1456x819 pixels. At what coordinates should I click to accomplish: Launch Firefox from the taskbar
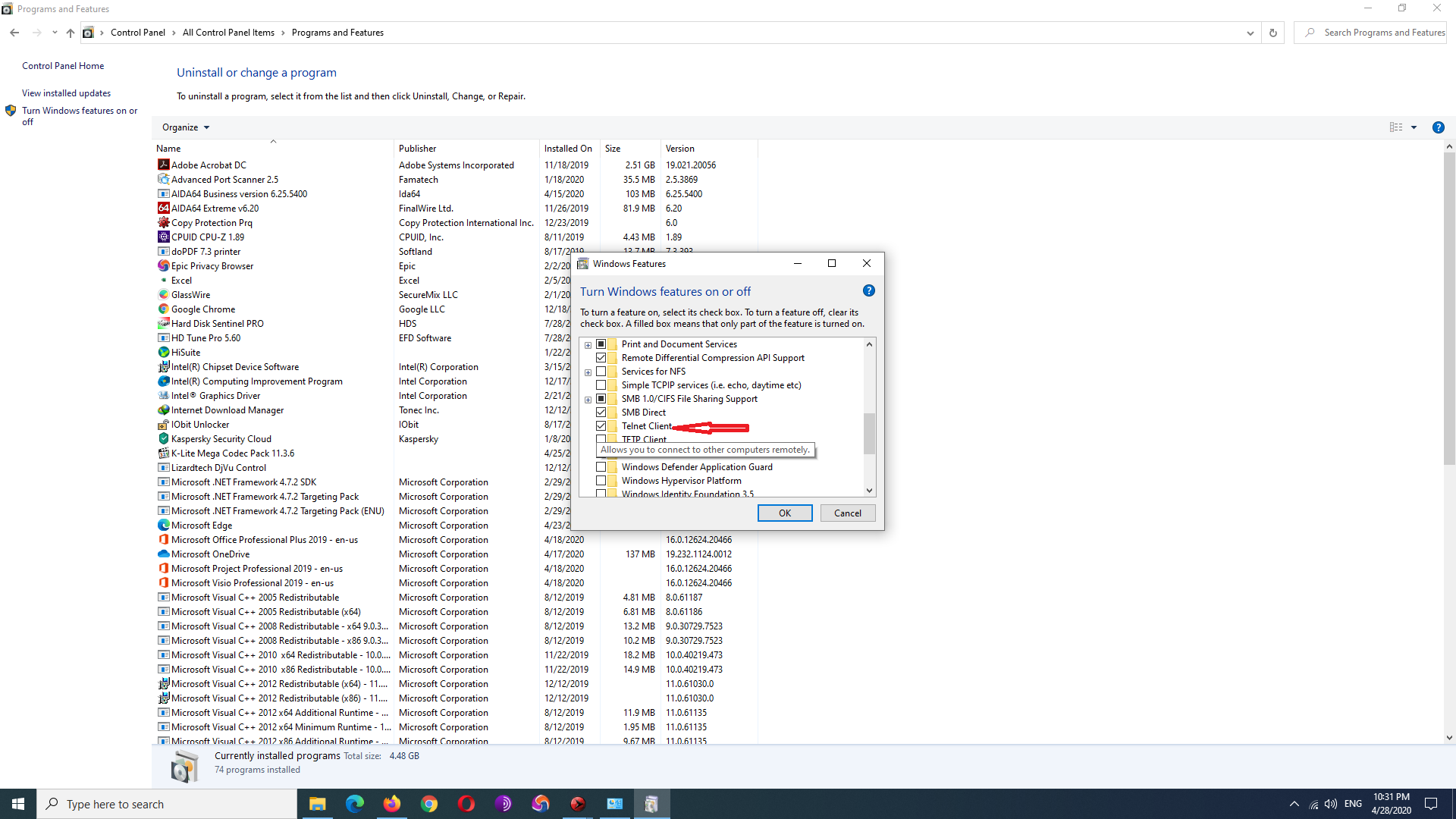coord(391,804)
